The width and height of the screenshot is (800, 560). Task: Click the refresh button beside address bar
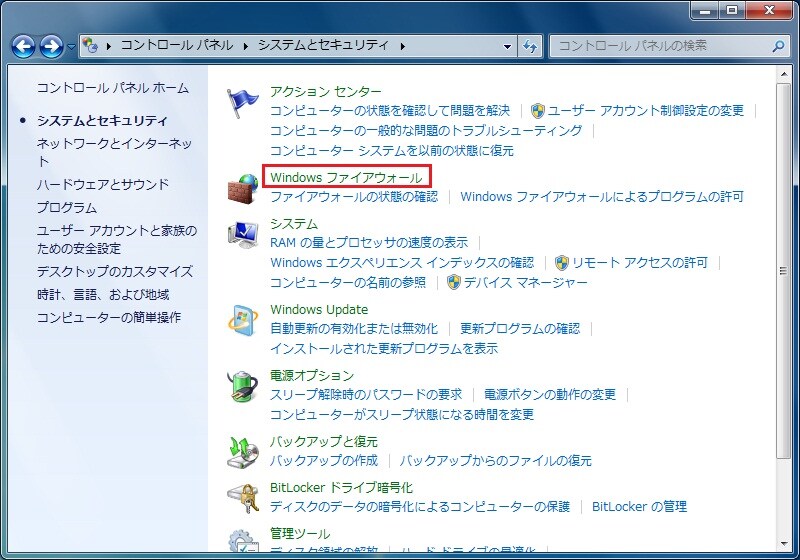pos(530,46)
